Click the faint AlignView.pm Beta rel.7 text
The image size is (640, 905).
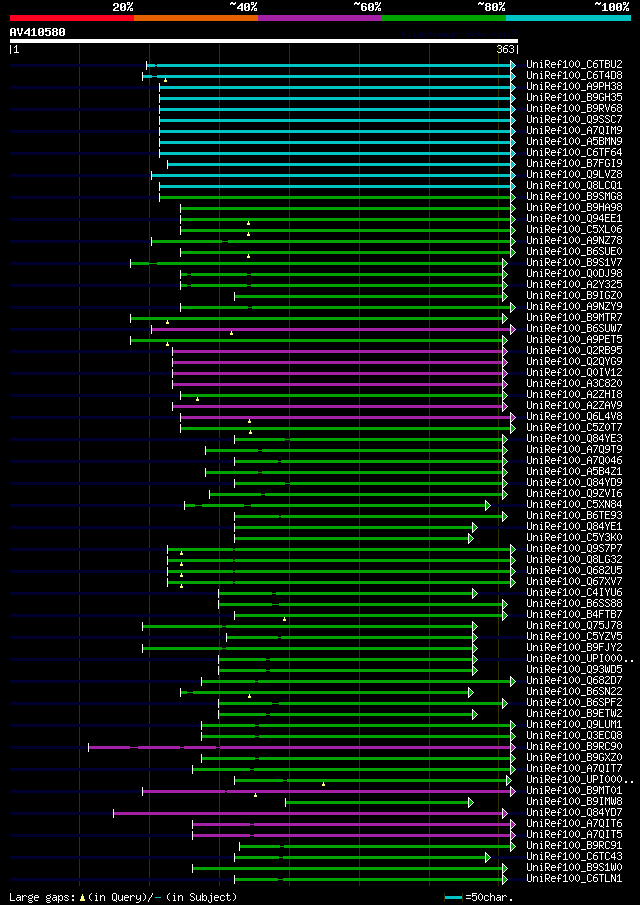pyautogui.click(x=458, y=35)
